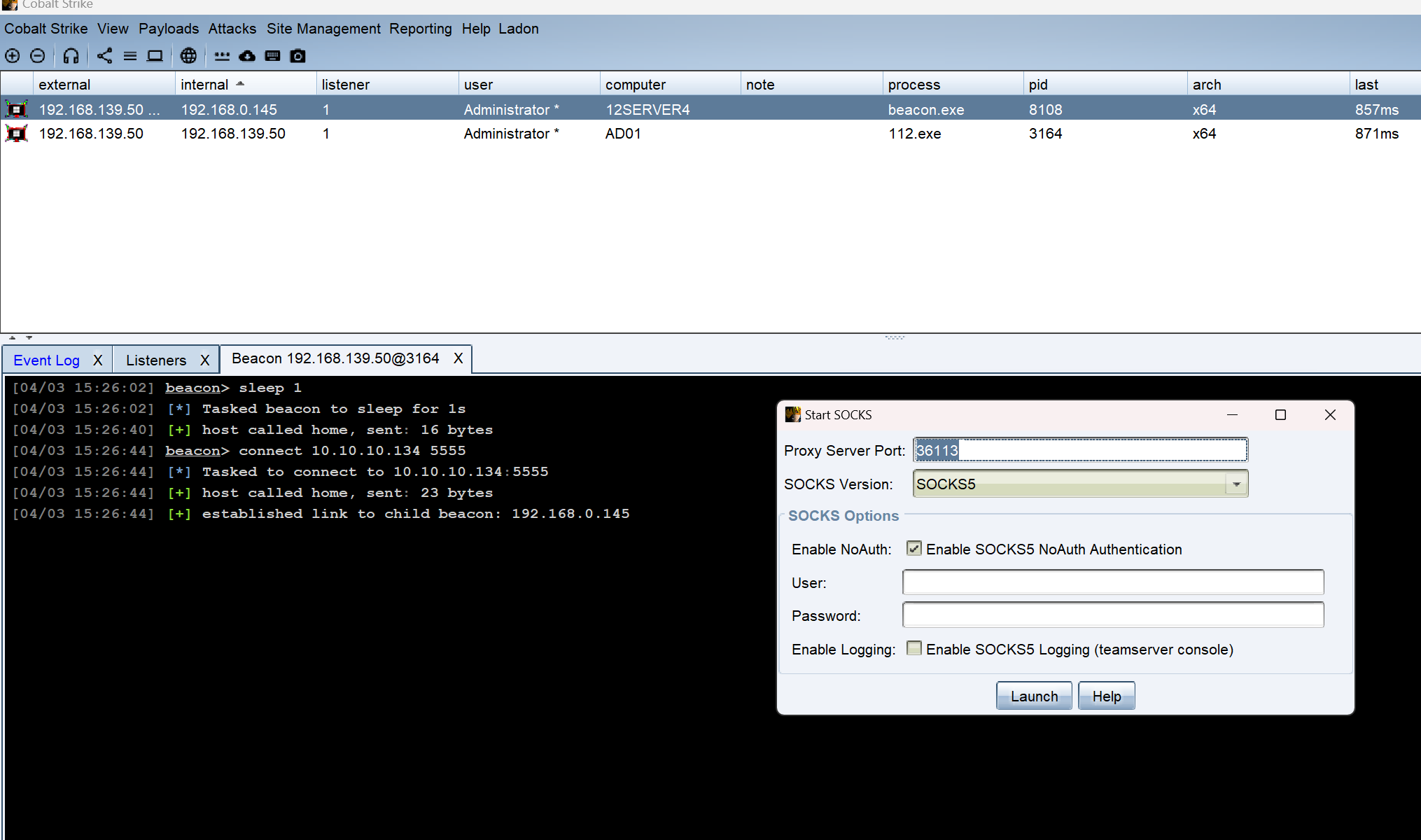Screen dimensions: 1421x840
Task: Switch to the Event Log tab
Action: [x=46, y=360]
